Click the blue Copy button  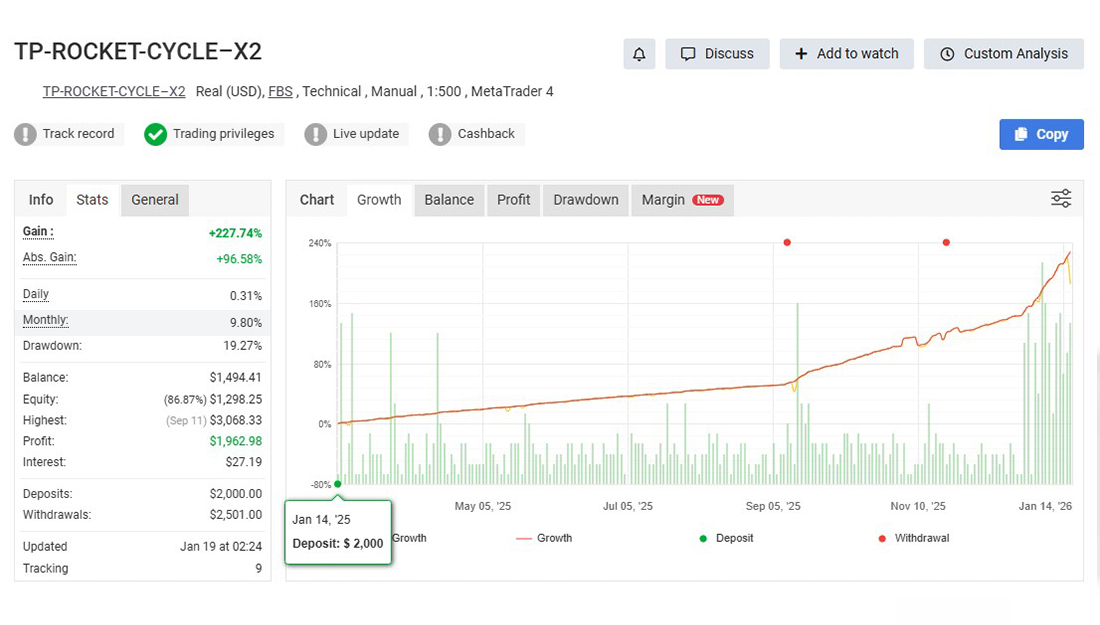click(x=1041, y=134)
